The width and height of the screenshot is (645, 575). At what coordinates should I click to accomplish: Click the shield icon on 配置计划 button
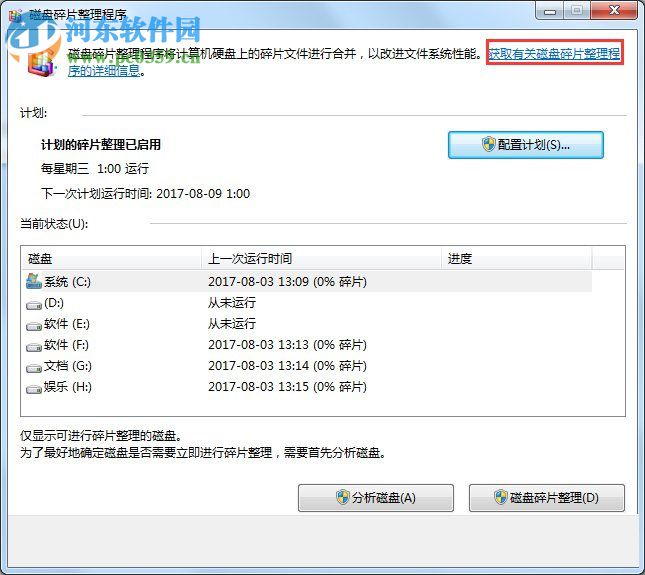coord(489,144)
